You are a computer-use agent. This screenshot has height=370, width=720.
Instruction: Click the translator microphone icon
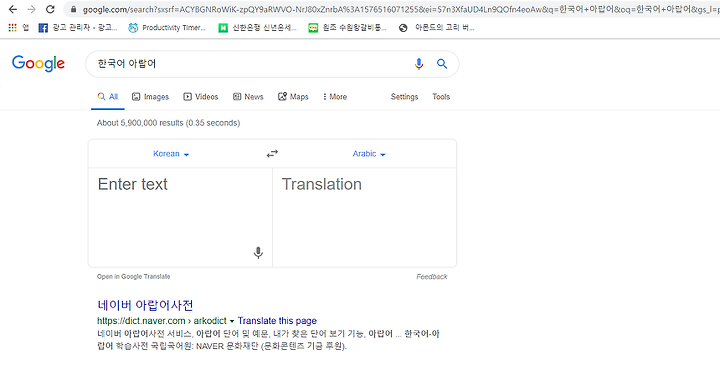pos(259,252)
